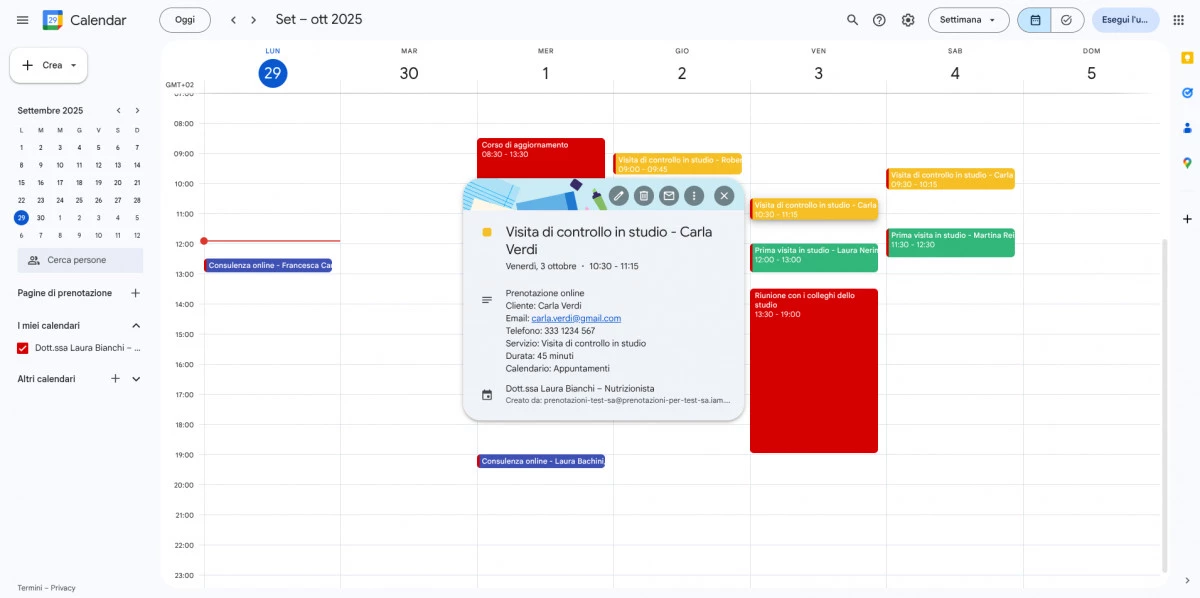The height and width of the screenshot is (598, 1200).
Task: Uncheck the Dott.ssa Laura Bianchi calendar
Action: coord(23,348)
